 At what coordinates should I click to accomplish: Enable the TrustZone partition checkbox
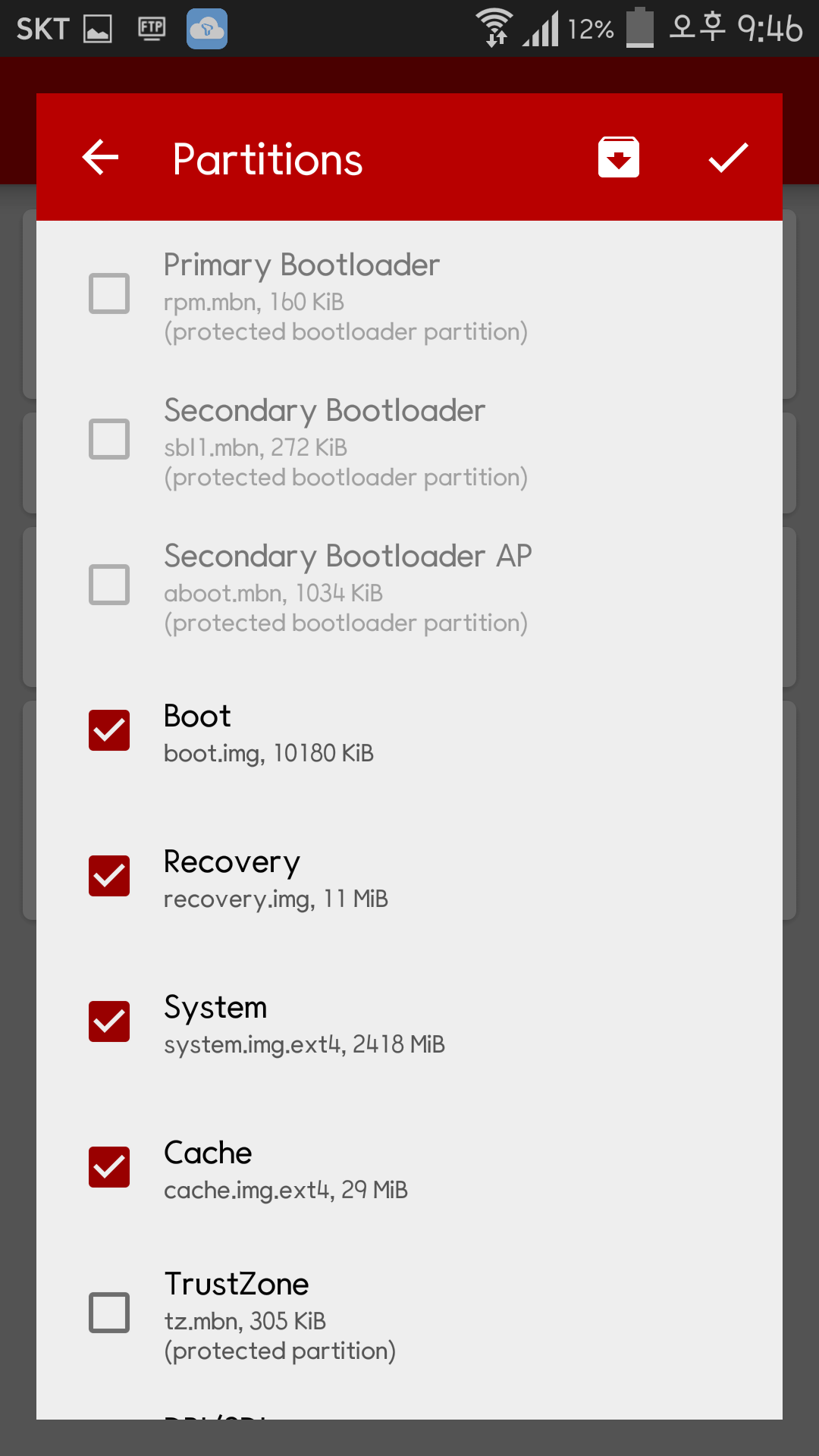point(109,1313)
